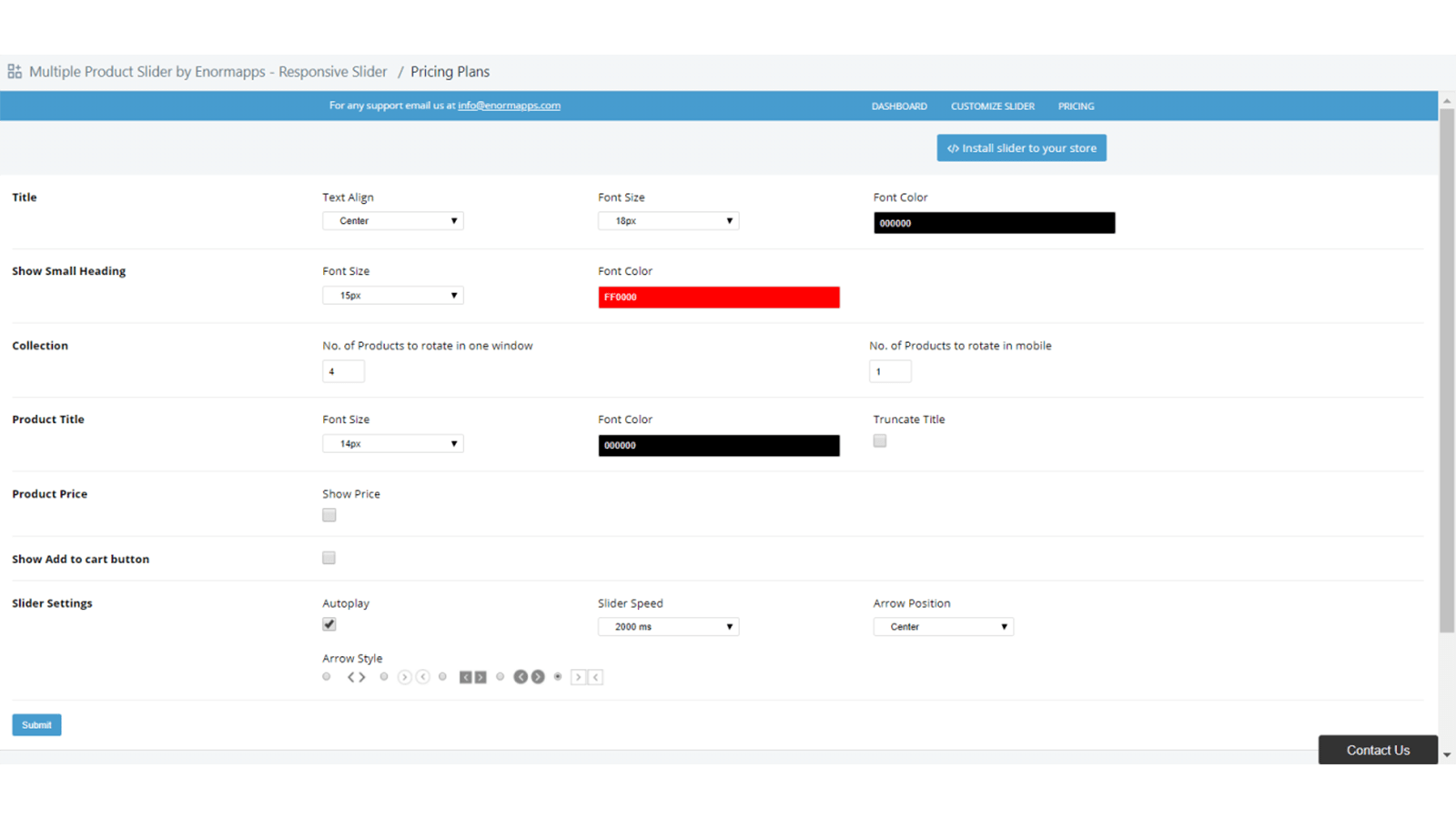Choose the plain chevron arrows icon

[x=356, y=677]
